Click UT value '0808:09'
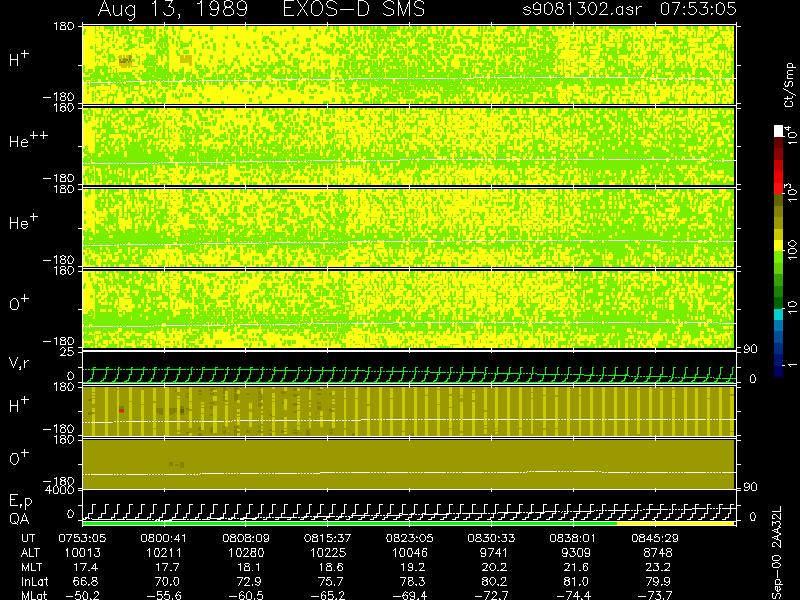 (x=246, y=538)
